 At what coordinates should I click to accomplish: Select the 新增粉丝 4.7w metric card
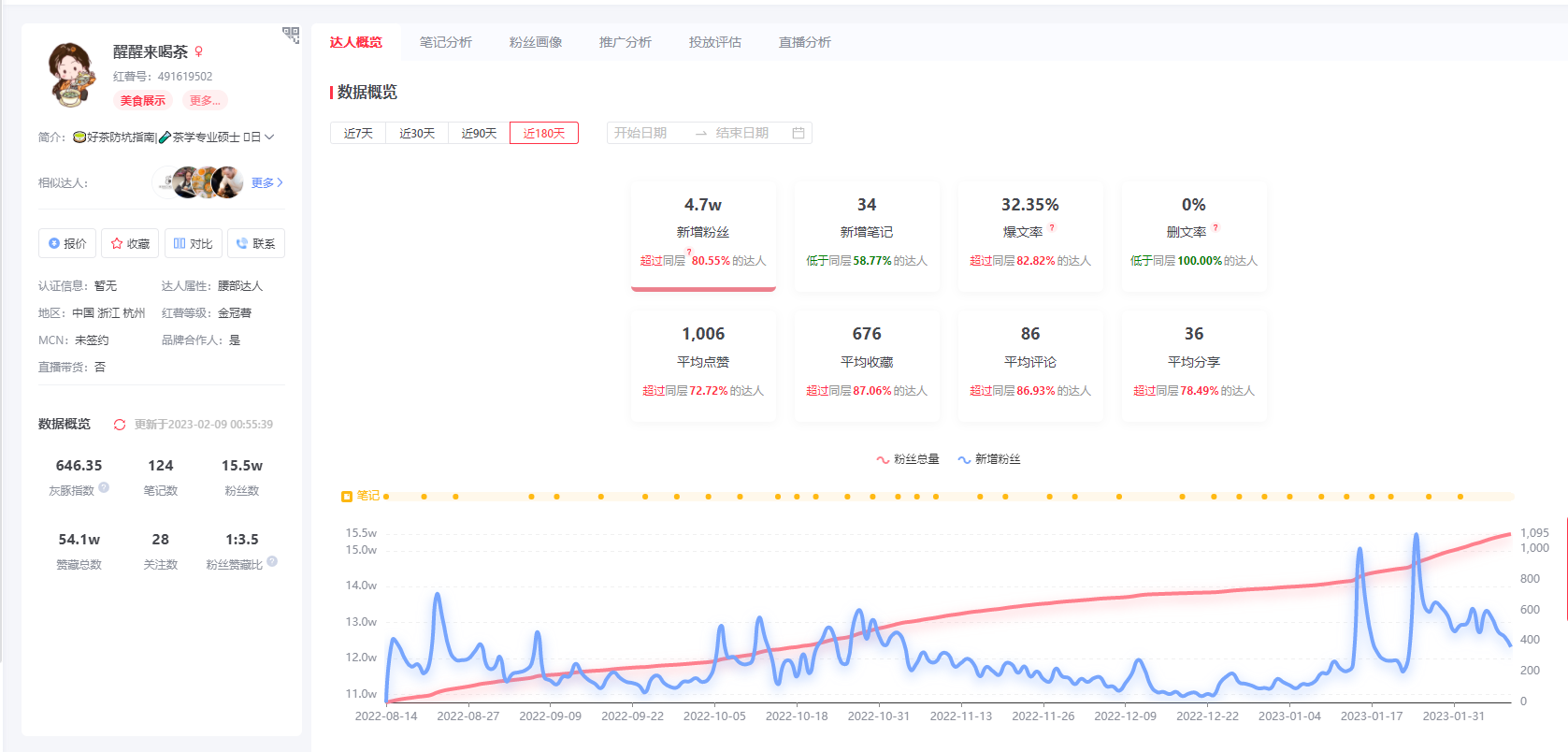click(703, 235)
